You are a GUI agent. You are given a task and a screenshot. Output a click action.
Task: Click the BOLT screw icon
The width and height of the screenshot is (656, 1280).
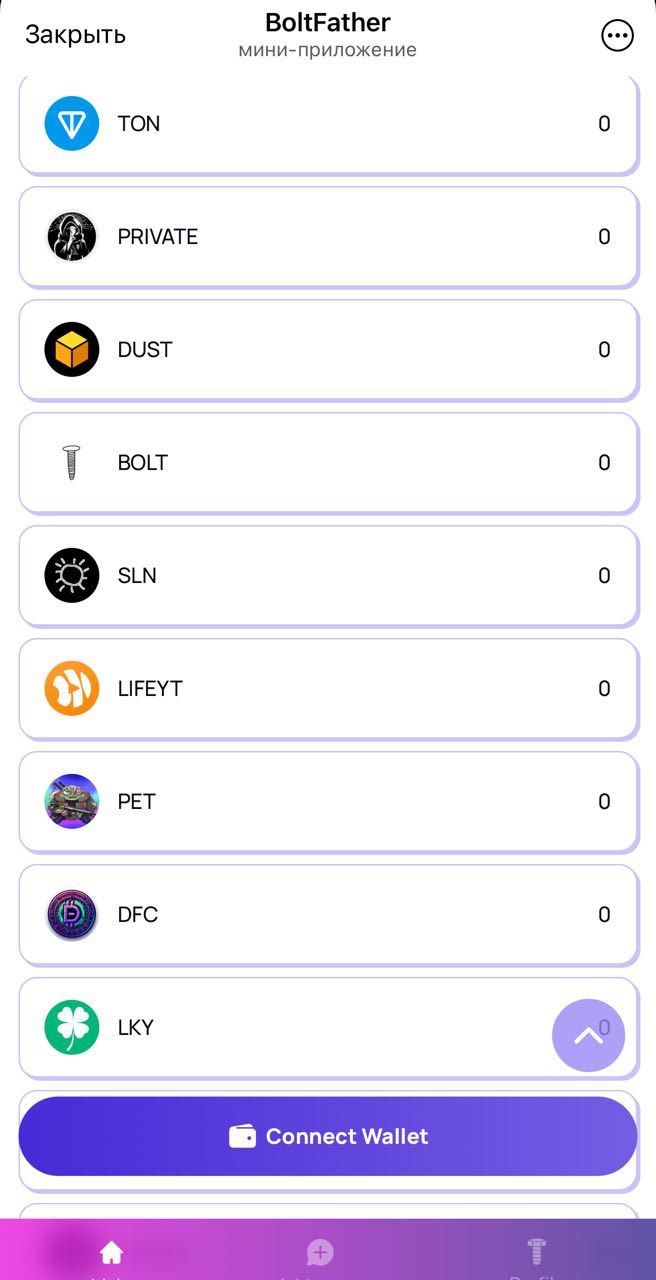[x=71, y=462]
